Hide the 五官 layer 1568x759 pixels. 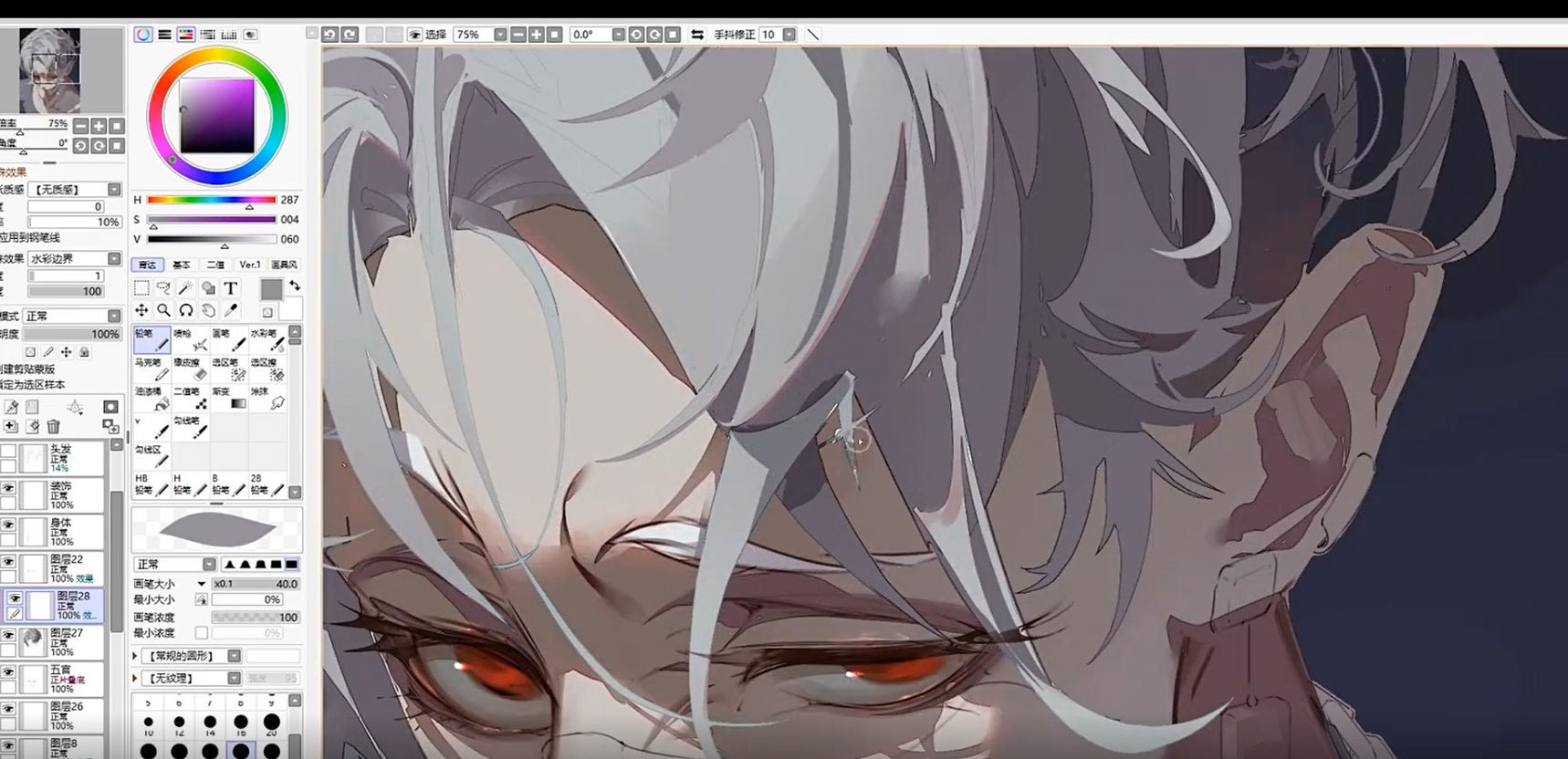click(8, 672)
